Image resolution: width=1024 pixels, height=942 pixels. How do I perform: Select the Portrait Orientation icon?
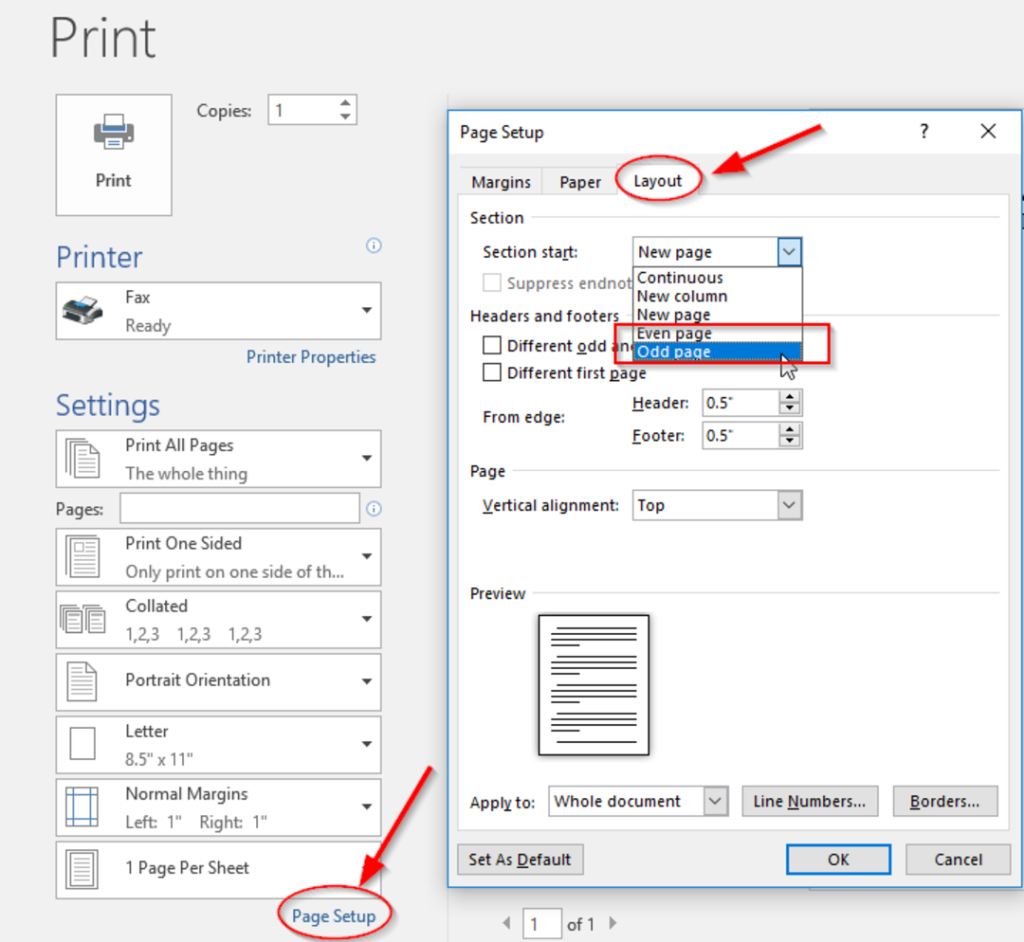click(x=81, y=682)
